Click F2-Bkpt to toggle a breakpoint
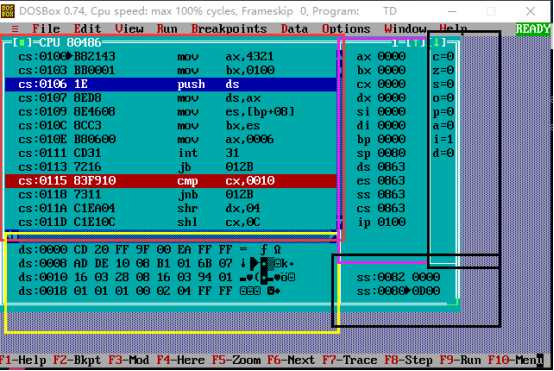 (77, 360)
